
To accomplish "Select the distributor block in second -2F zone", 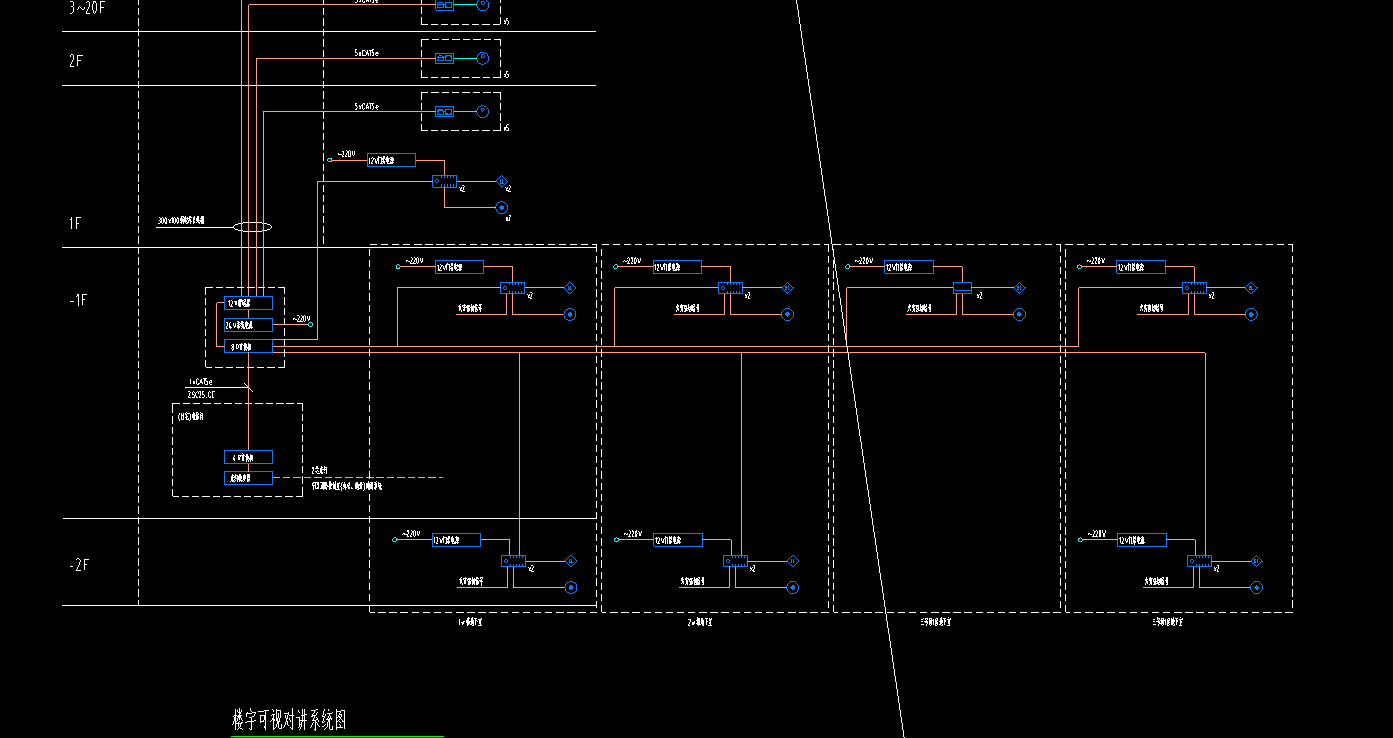I will click(x=735, y=561).
